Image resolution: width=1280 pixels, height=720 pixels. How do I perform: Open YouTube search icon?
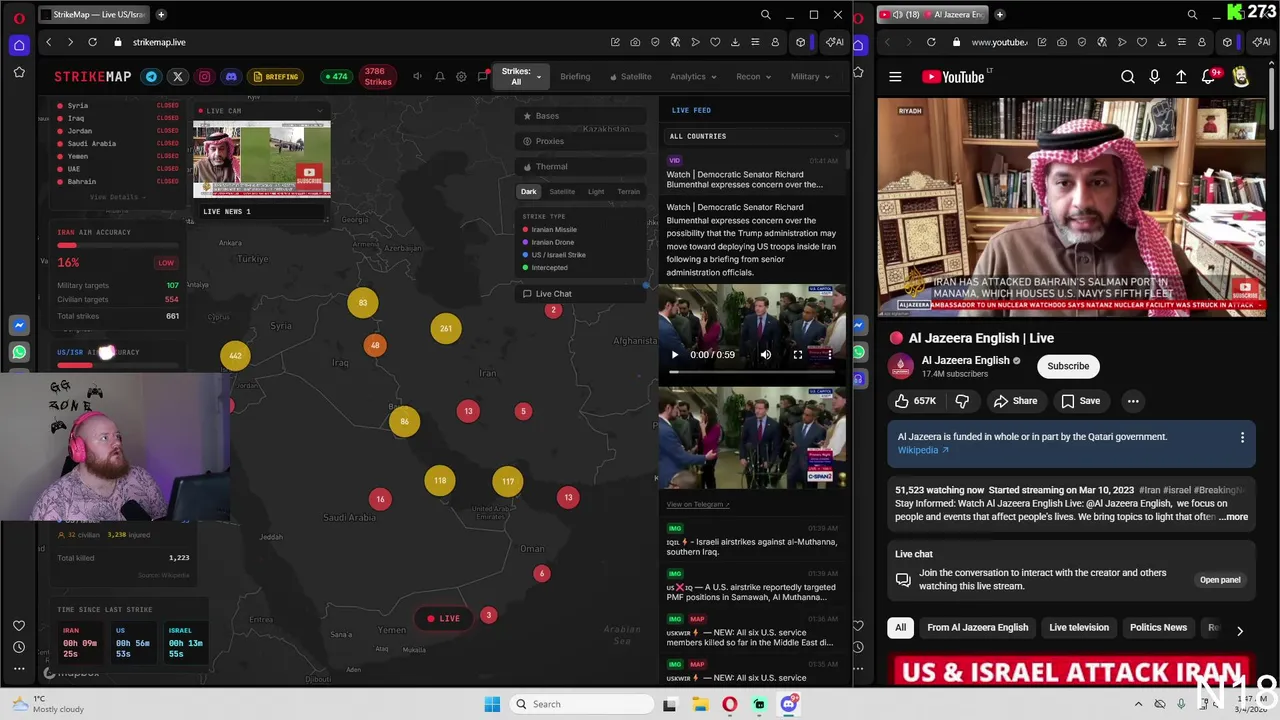point(1128,77)
